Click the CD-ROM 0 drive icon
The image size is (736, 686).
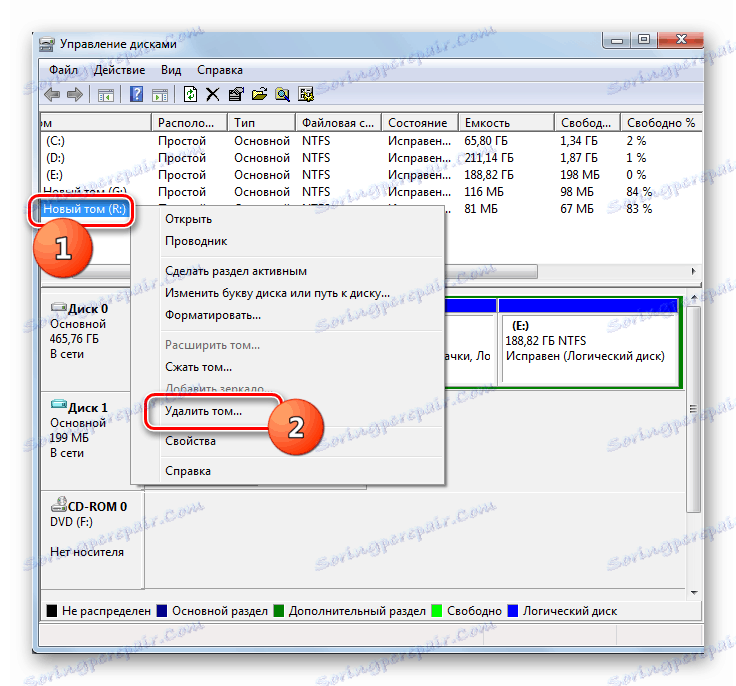[x=59, y=504]
